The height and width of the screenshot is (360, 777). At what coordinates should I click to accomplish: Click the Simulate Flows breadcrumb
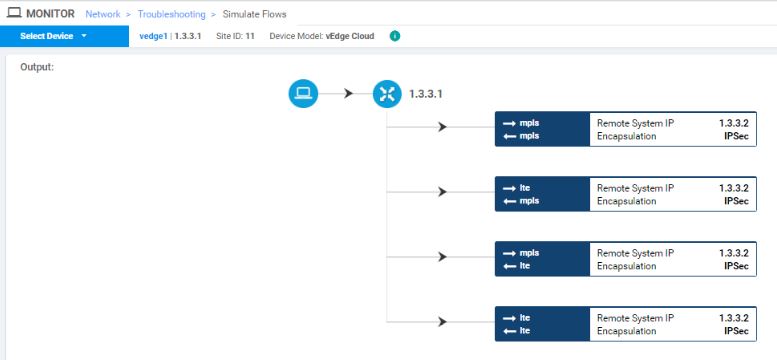[254, 14]
